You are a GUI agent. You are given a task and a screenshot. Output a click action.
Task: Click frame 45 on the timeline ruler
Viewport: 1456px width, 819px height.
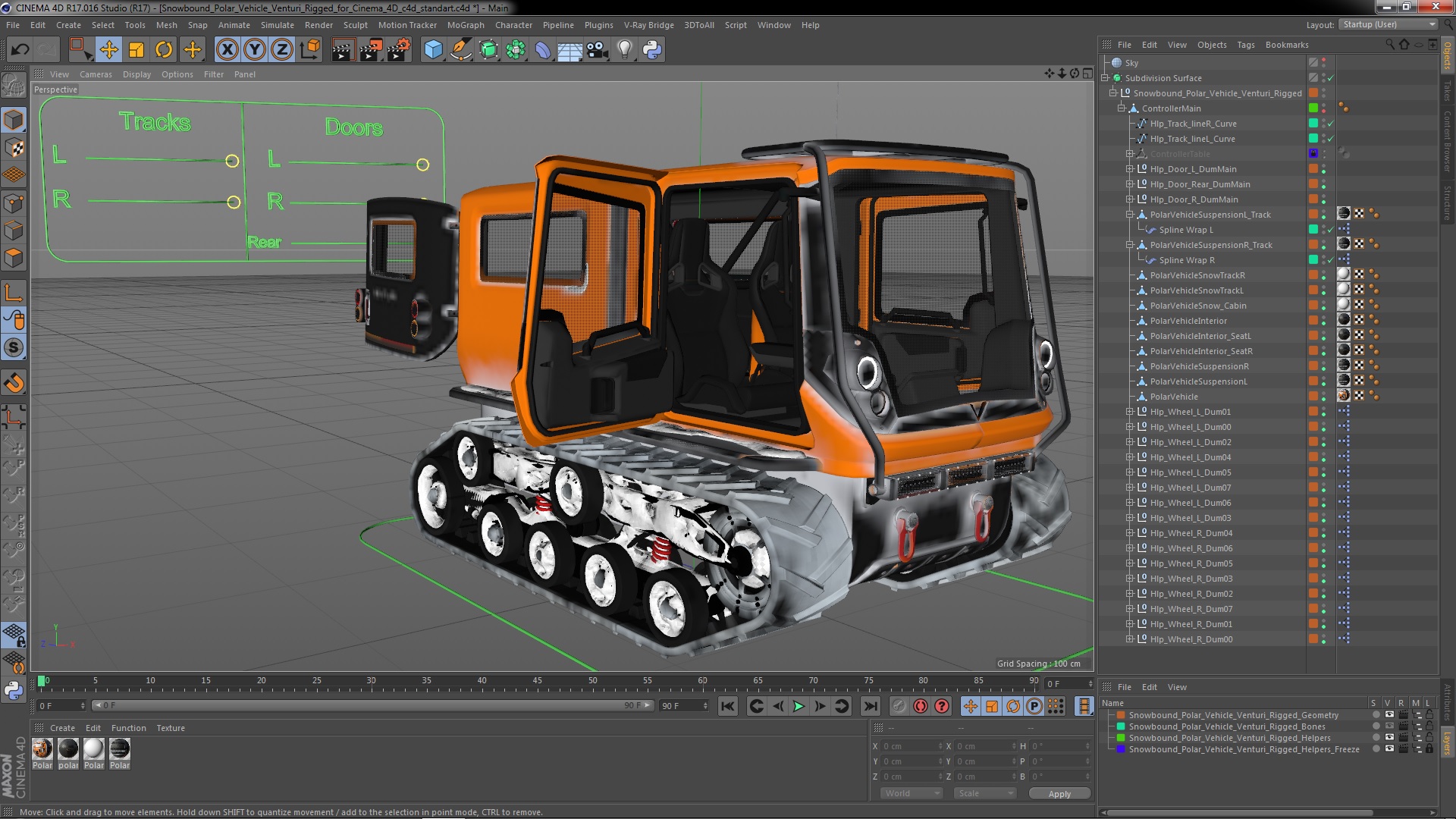tap(537, 681)
